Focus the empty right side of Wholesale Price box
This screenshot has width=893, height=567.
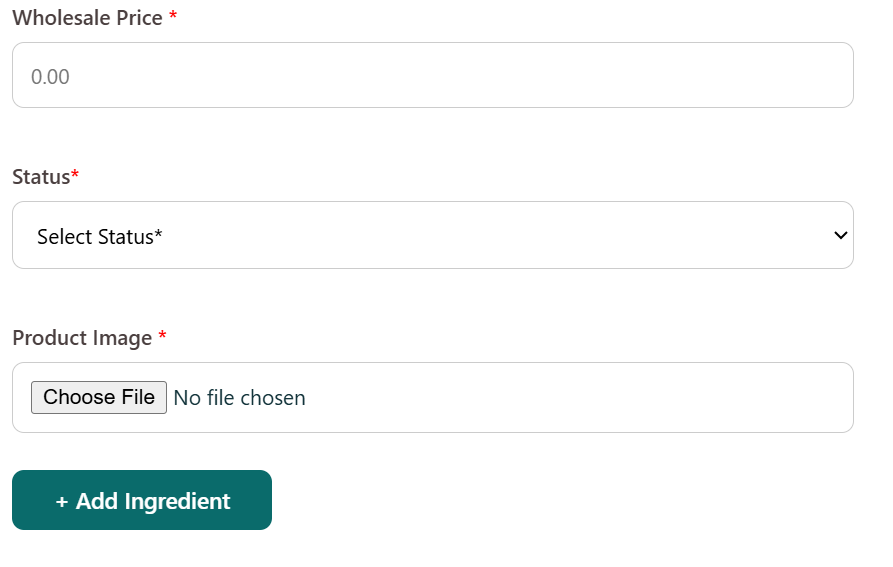pyautogui.click(x=650, y=76)
